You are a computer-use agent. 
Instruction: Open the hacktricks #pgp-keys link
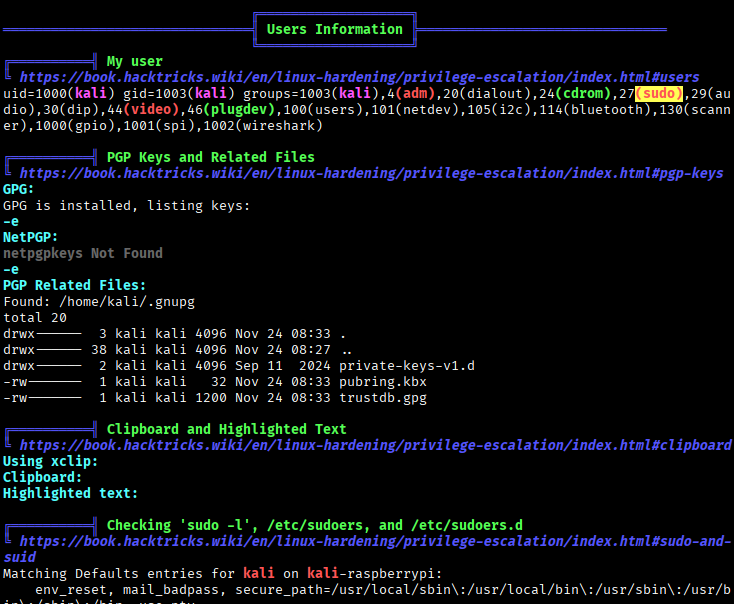tap(370, 173)
